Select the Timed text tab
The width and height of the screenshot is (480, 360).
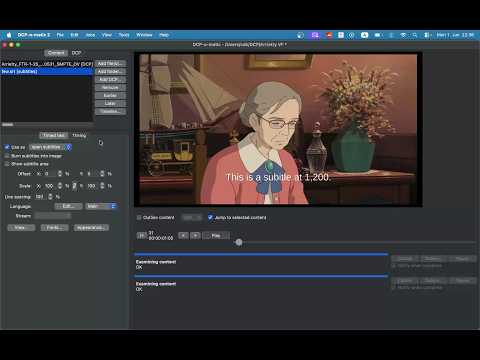[54, 135]
